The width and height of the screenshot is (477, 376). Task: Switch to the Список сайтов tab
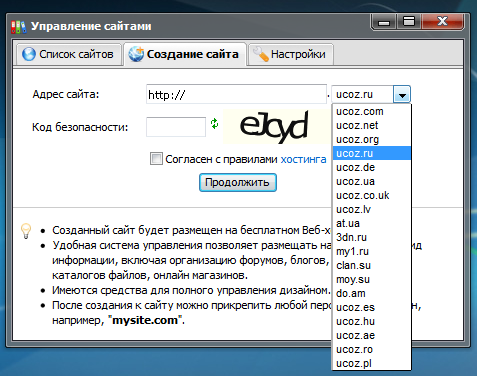69,54
